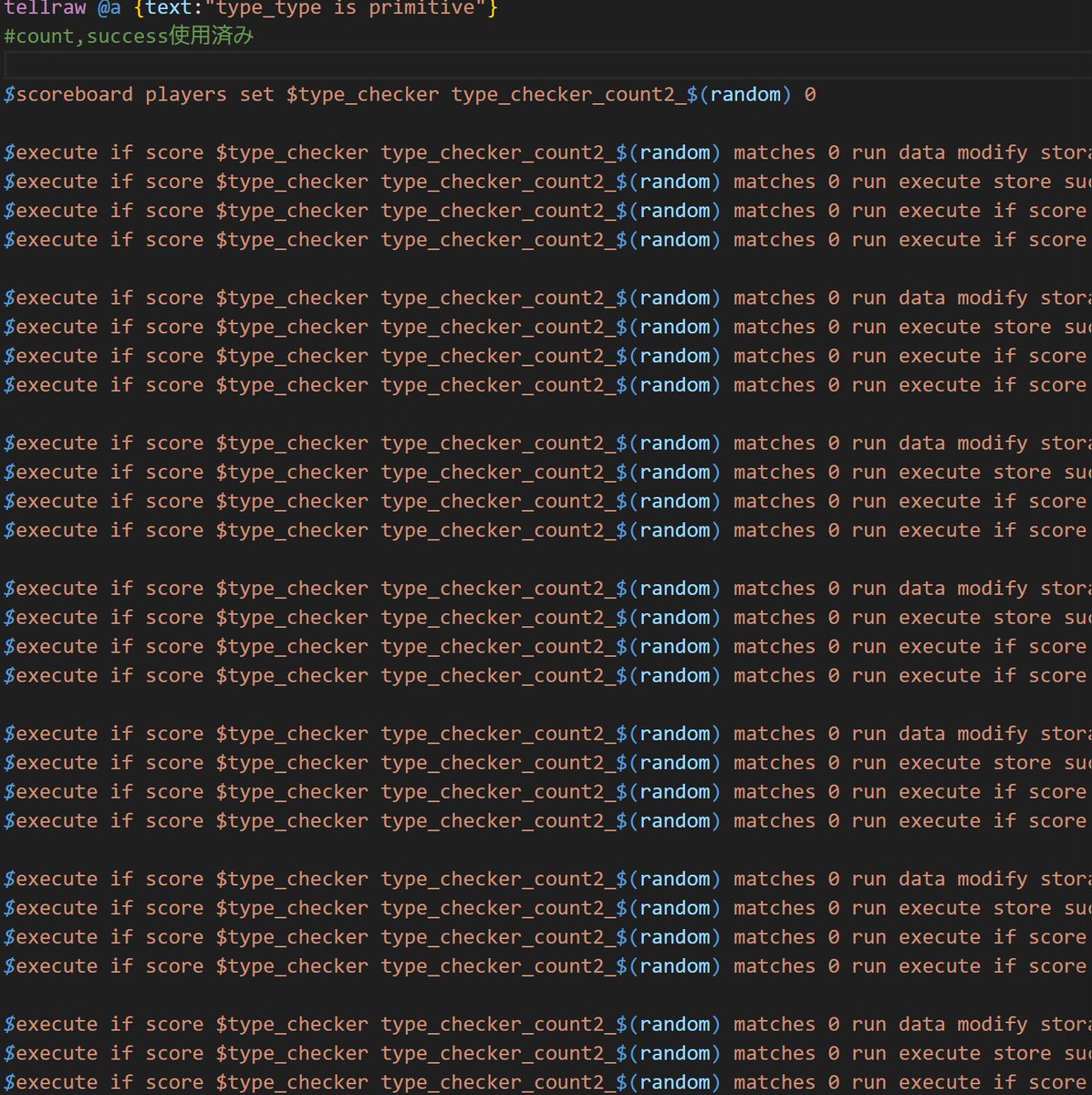Viewport: 1092px width, 1095px height.
Task: Click the word "set" in the scoreboard command
Action: 257,94
